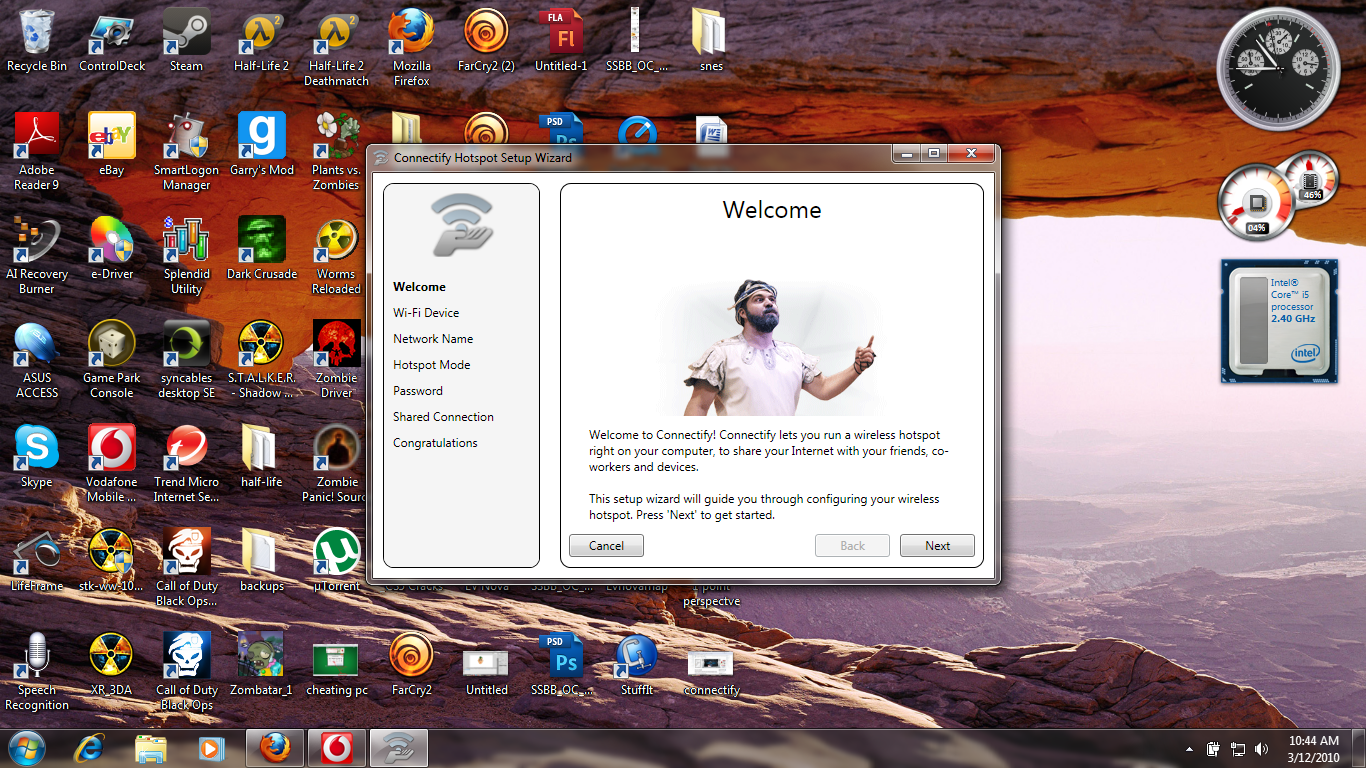Open the Splendid Utility shortcut
Screen dimensions: 1366x768
(x=186, y=256)
